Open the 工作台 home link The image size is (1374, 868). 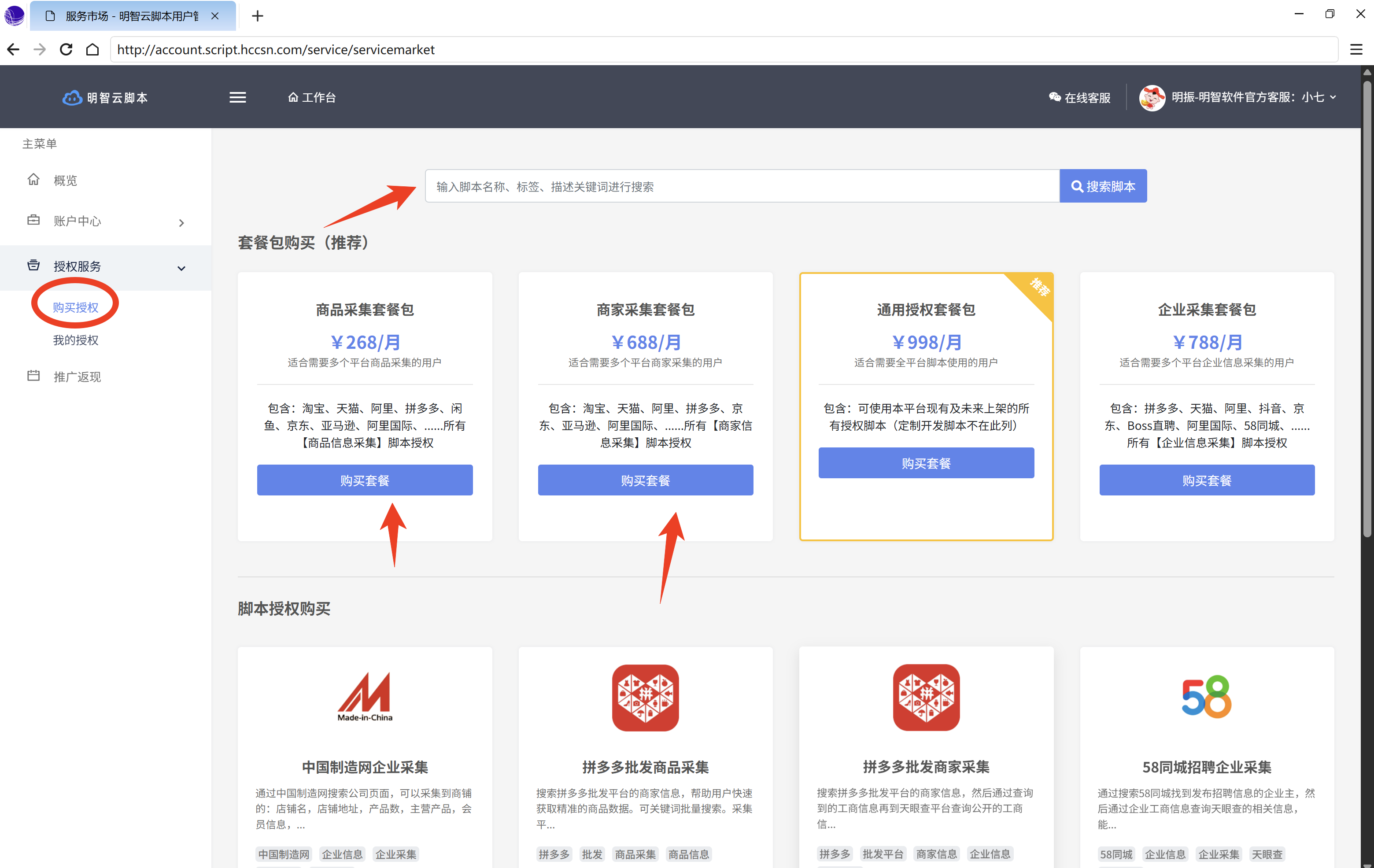coord(311,98)
